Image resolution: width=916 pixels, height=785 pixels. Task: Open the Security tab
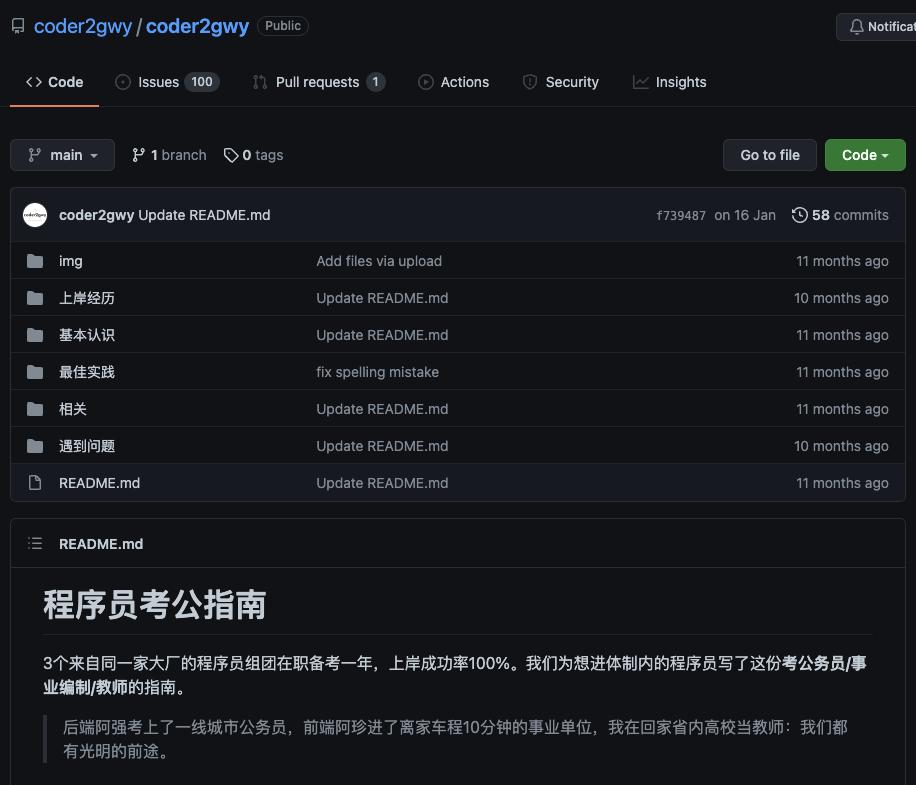[x=560, y=82]
